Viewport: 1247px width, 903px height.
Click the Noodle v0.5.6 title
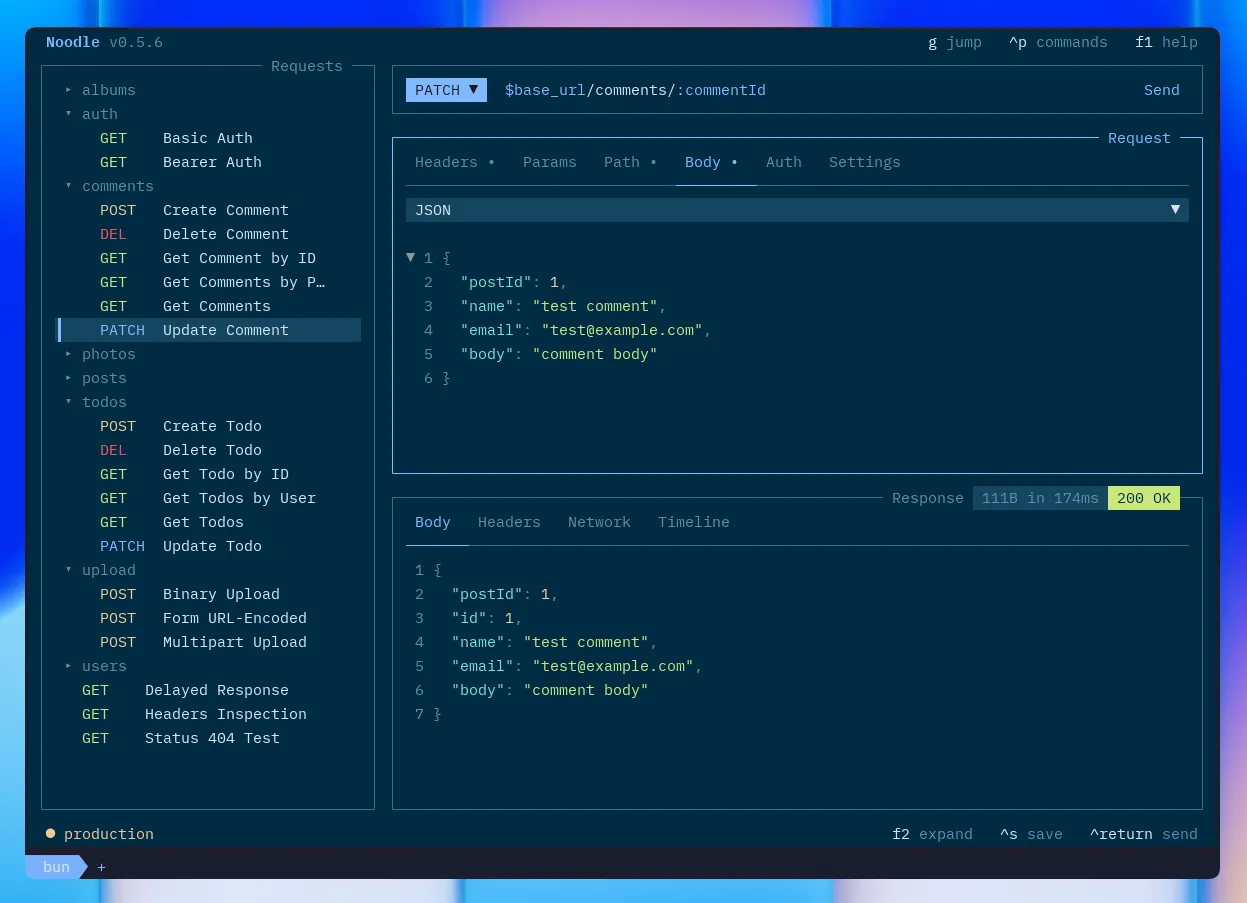[104, 42]
